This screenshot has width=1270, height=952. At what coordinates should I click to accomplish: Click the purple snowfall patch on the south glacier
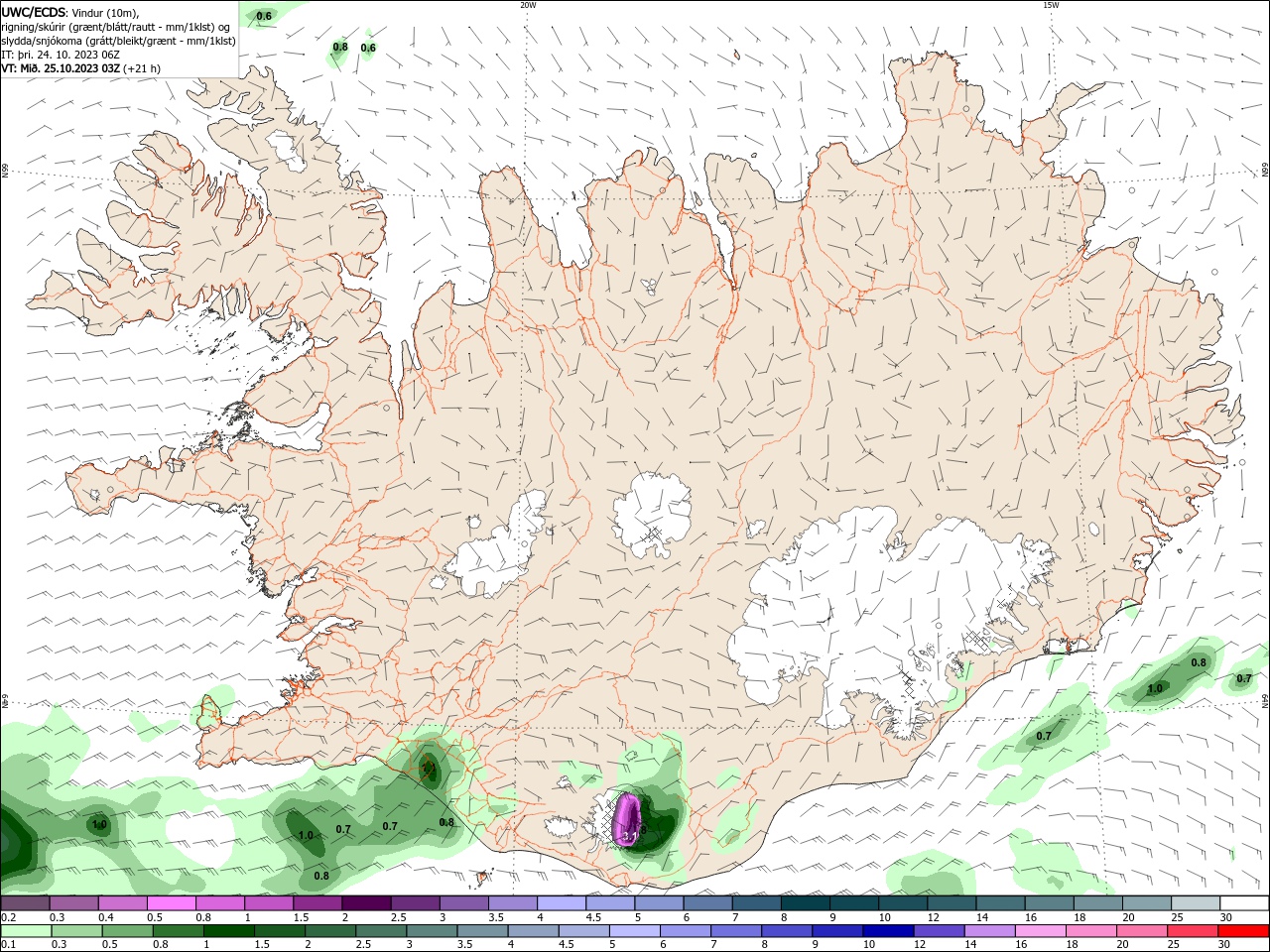pyautogui.click(x=627, y=819)
